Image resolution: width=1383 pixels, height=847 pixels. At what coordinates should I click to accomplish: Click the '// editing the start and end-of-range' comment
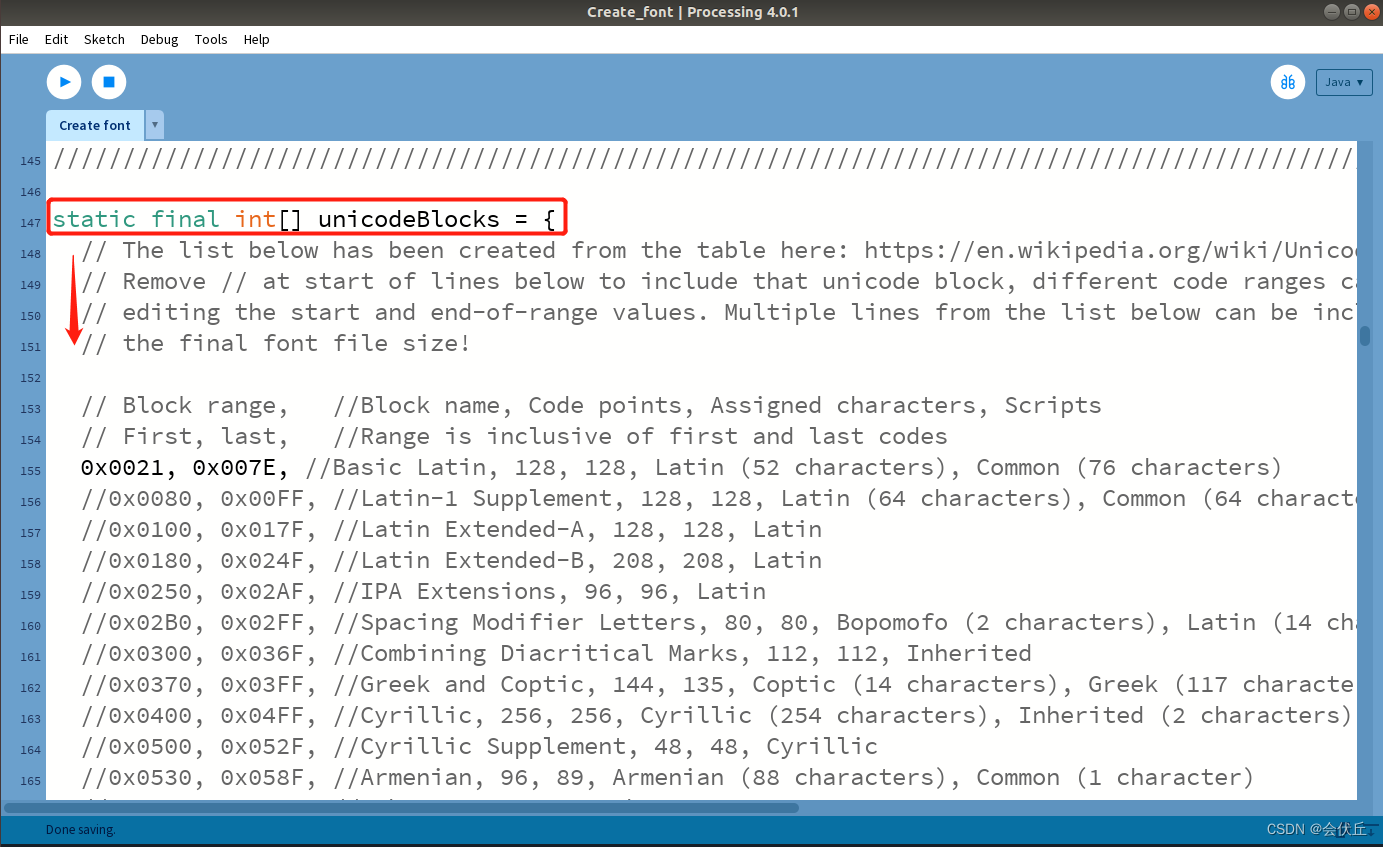click(x=718, y=312)
